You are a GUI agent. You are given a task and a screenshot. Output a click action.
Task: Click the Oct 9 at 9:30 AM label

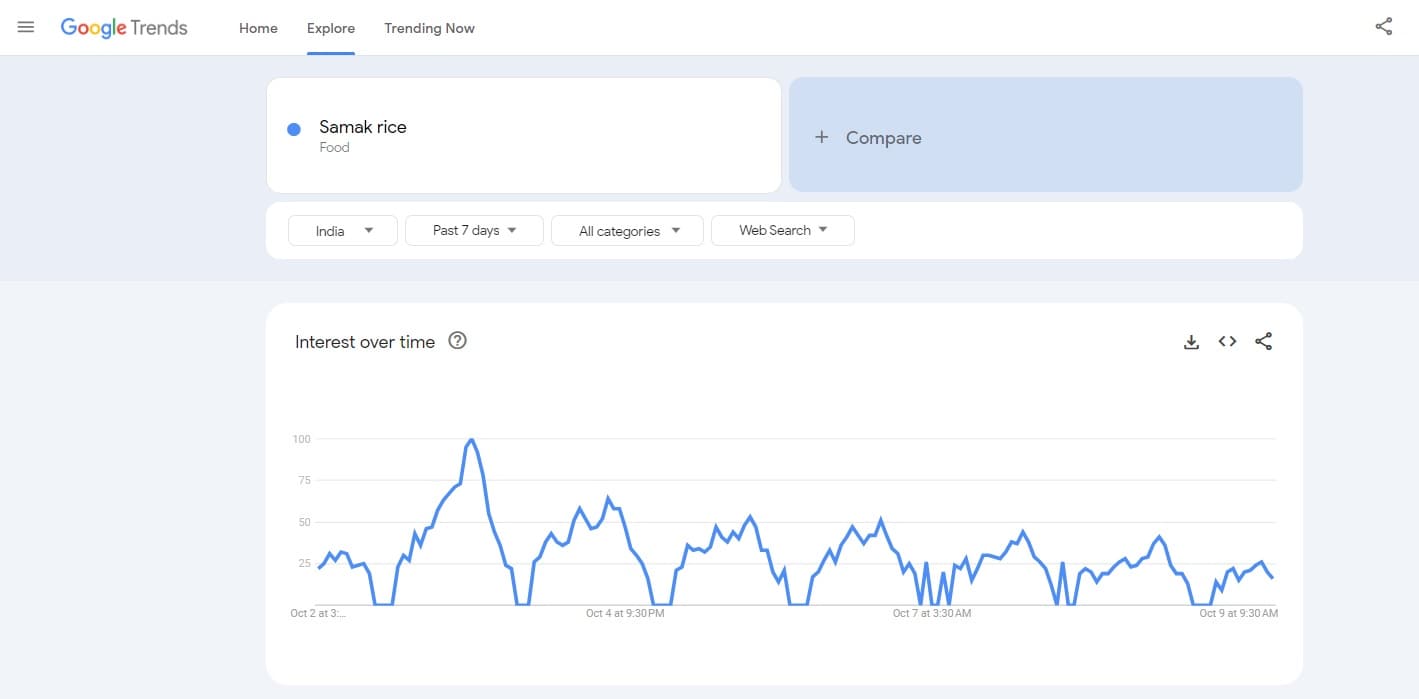pos(1238,613)
